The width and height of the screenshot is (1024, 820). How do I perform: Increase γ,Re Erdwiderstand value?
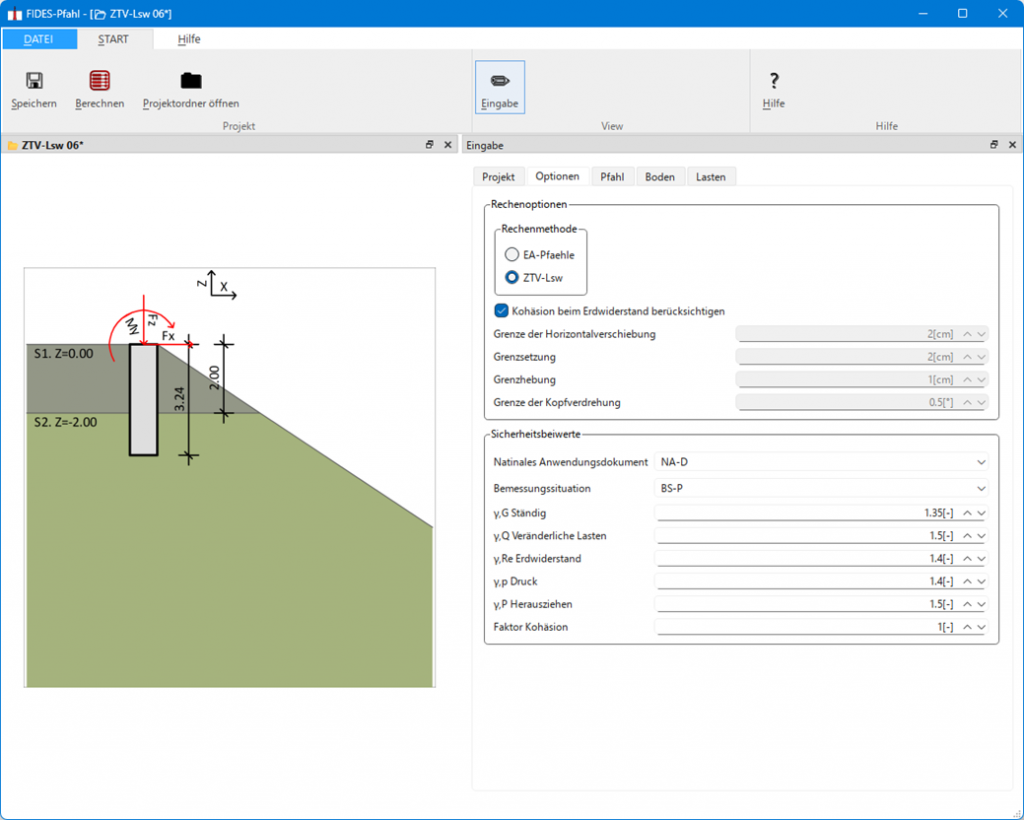click(967, 559)
